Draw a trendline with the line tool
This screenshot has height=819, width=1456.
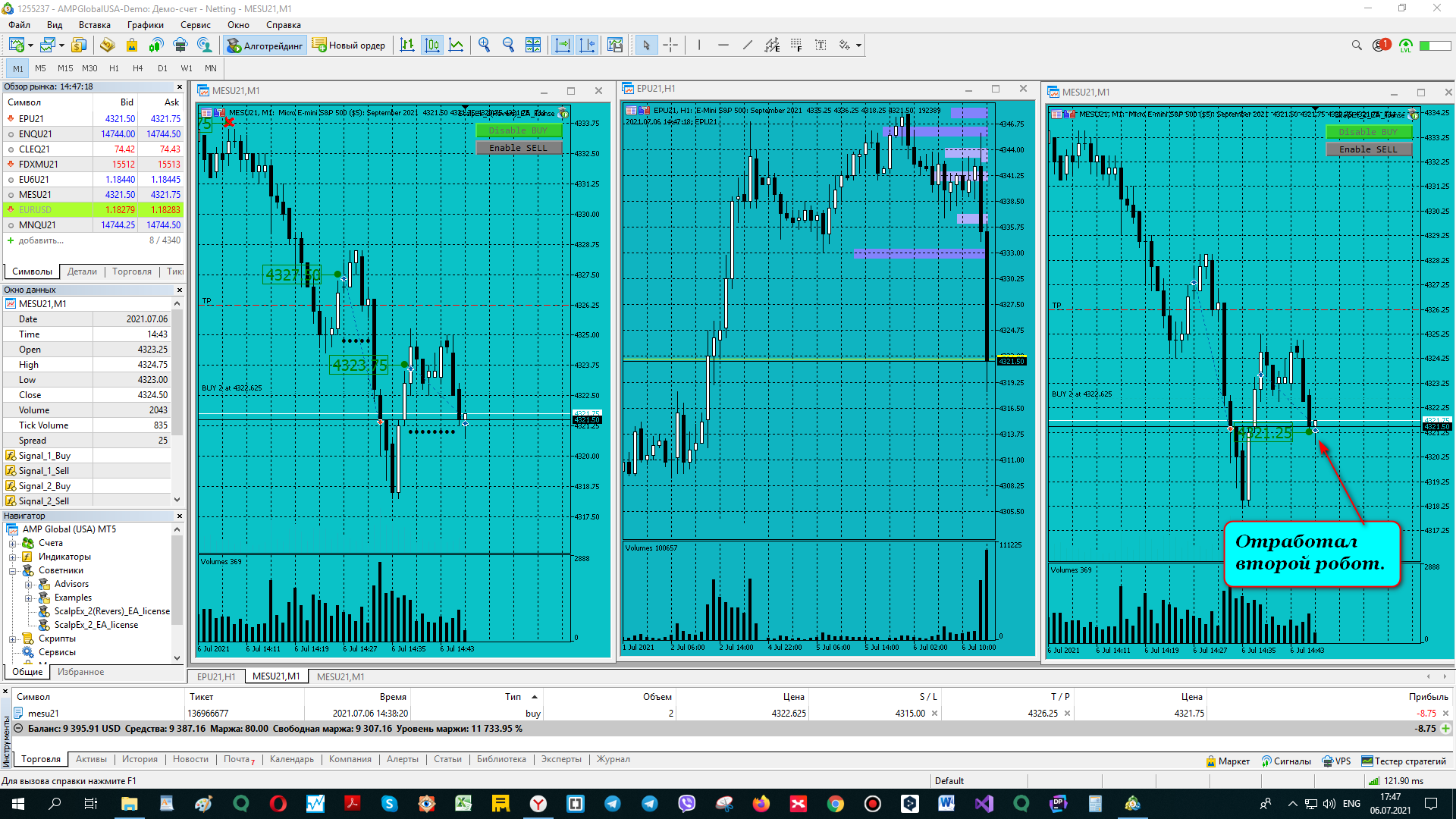click(x=747, y=45)
